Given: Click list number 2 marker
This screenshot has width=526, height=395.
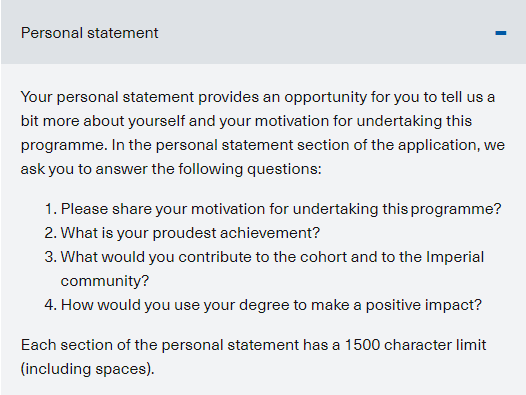Looking at the screenshot, I should [x=50, y=233].
